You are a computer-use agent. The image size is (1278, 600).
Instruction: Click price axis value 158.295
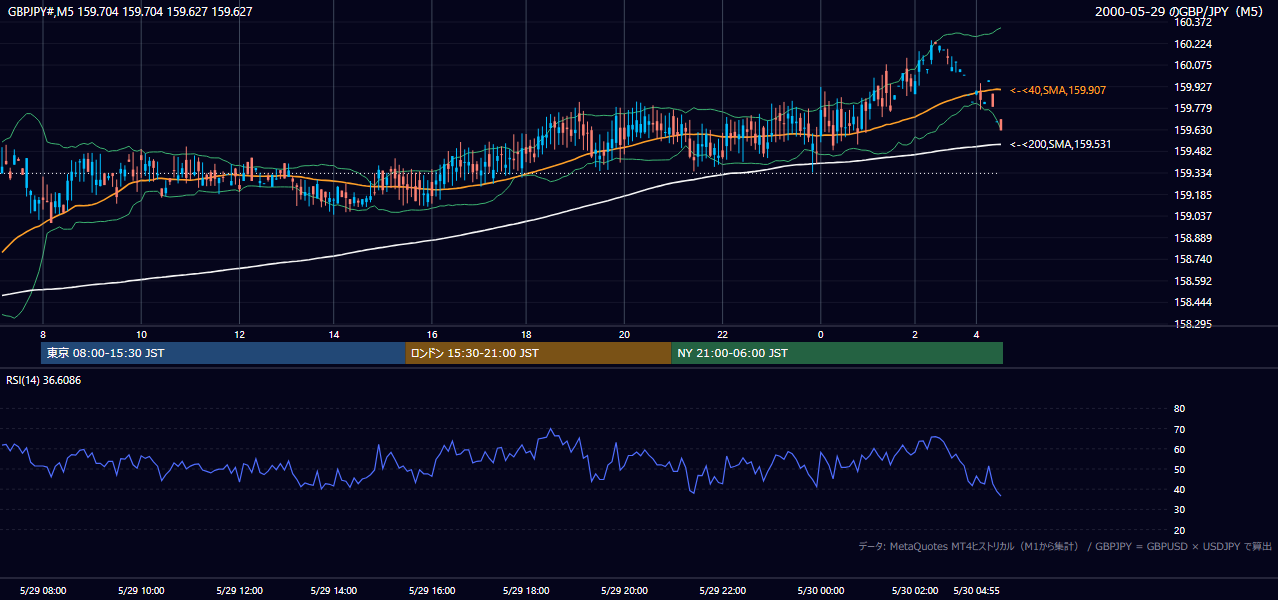tap(1194, 324)
